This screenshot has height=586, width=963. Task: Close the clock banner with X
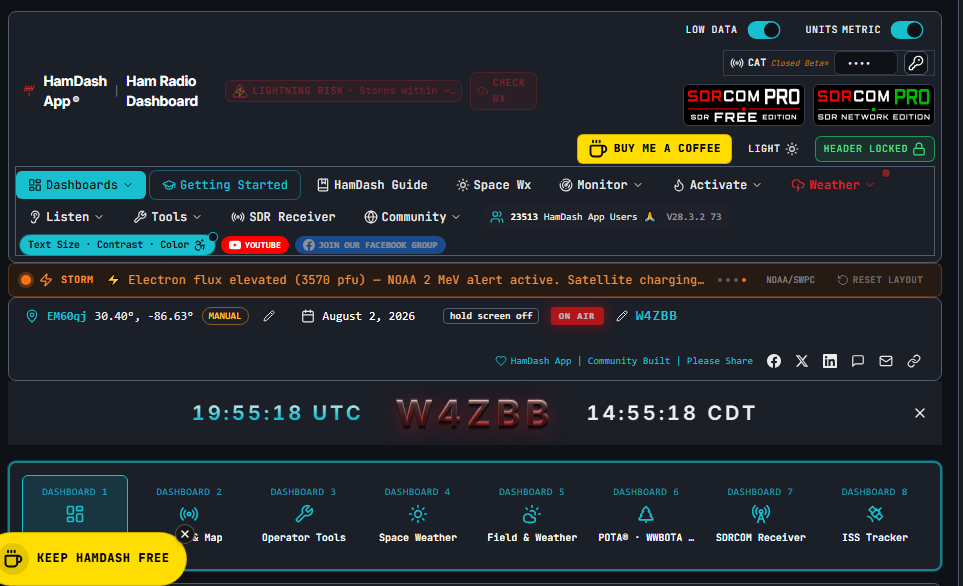(x=919, y=413)
